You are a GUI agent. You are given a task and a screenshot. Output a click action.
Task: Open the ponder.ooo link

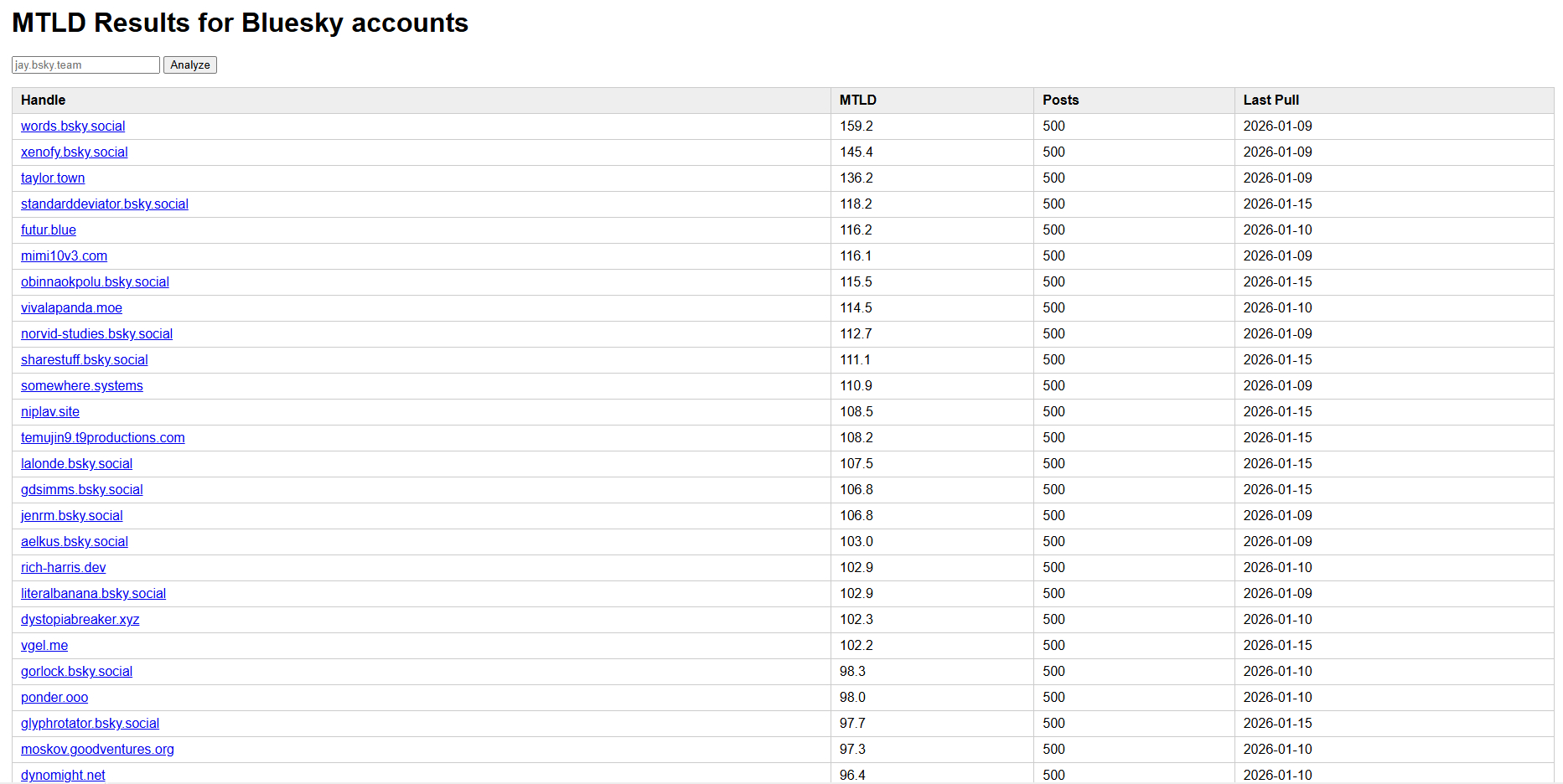point(54,698)
